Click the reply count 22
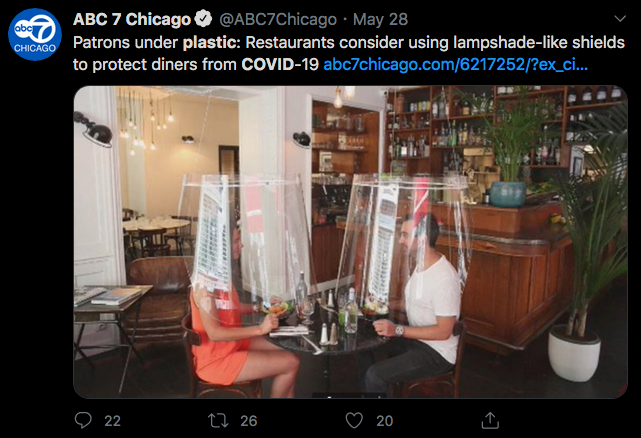 tap(112, 421)
